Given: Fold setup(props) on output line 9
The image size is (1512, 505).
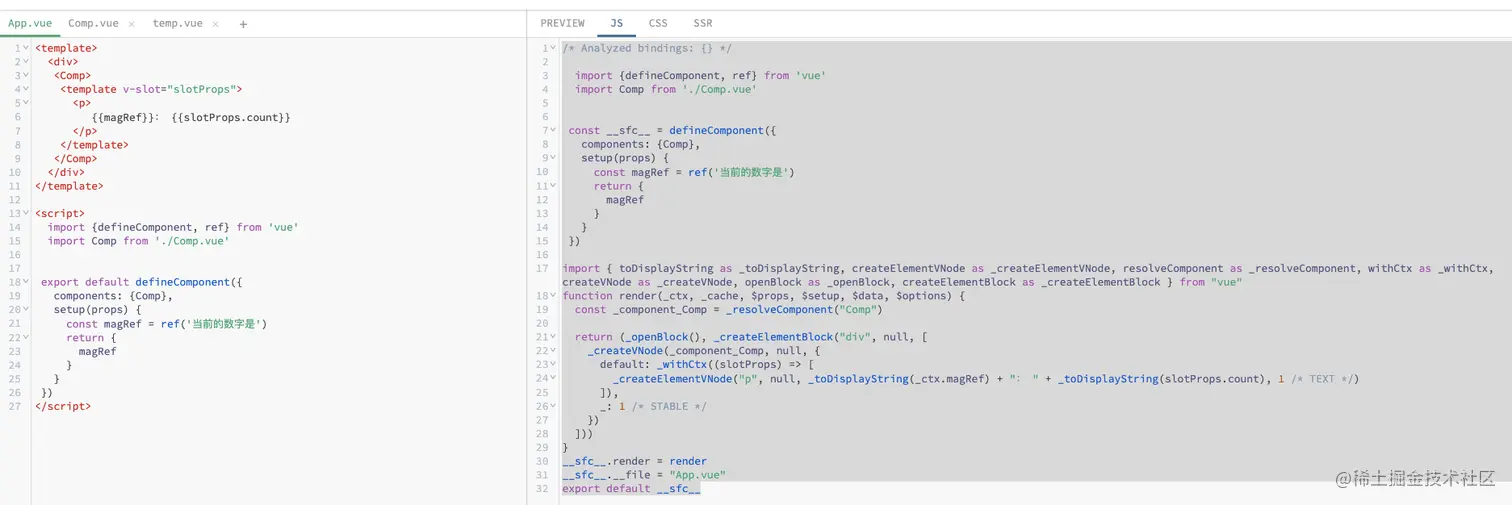Looking at the screenshot, I should (554, 158).
